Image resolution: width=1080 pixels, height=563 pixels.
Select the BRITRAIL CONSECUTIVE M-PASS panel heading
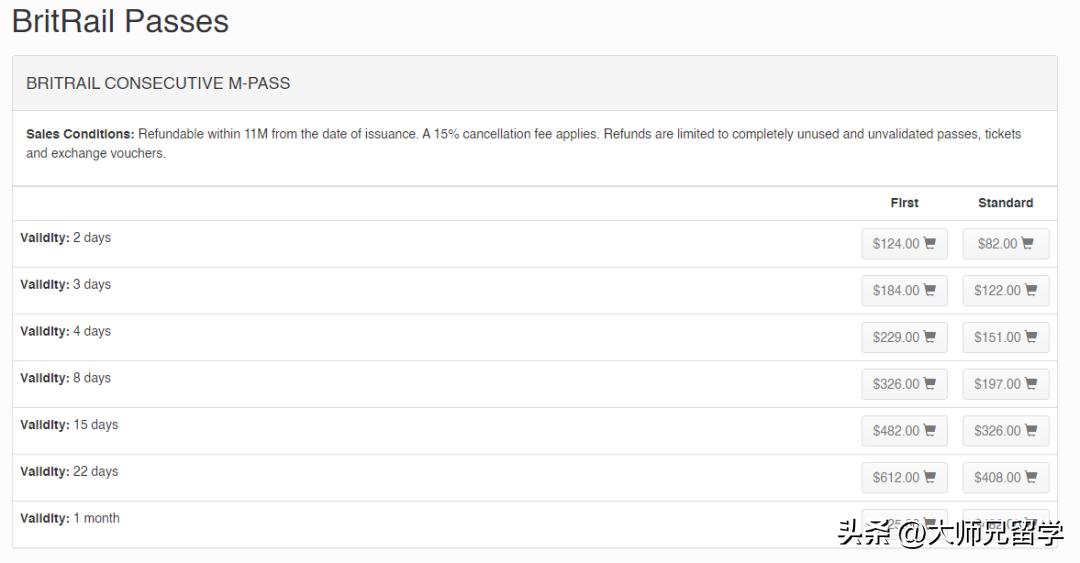coord(158,84)
